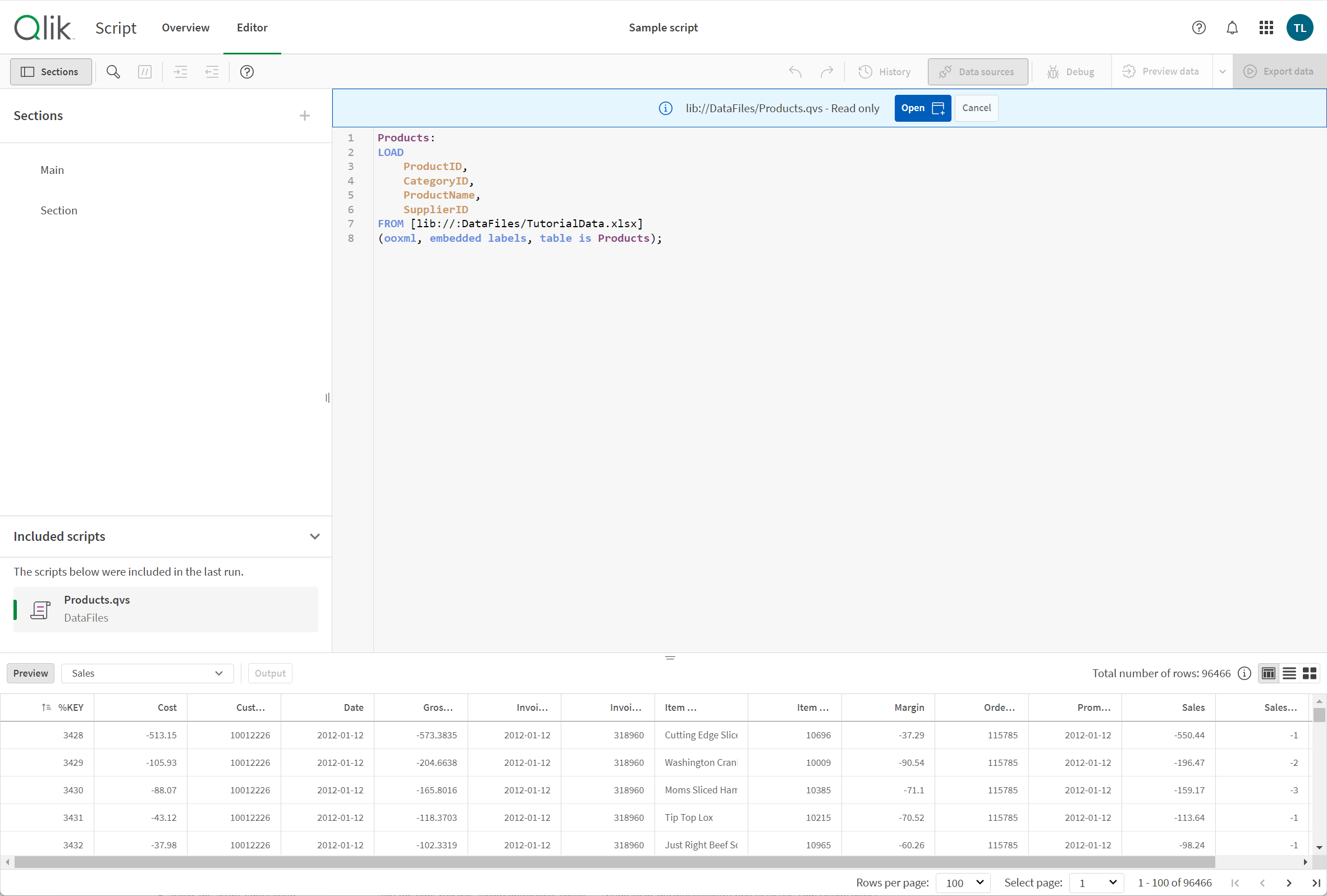
Task: Expand the Included scripts section
Action: click(x=314, y=535)
